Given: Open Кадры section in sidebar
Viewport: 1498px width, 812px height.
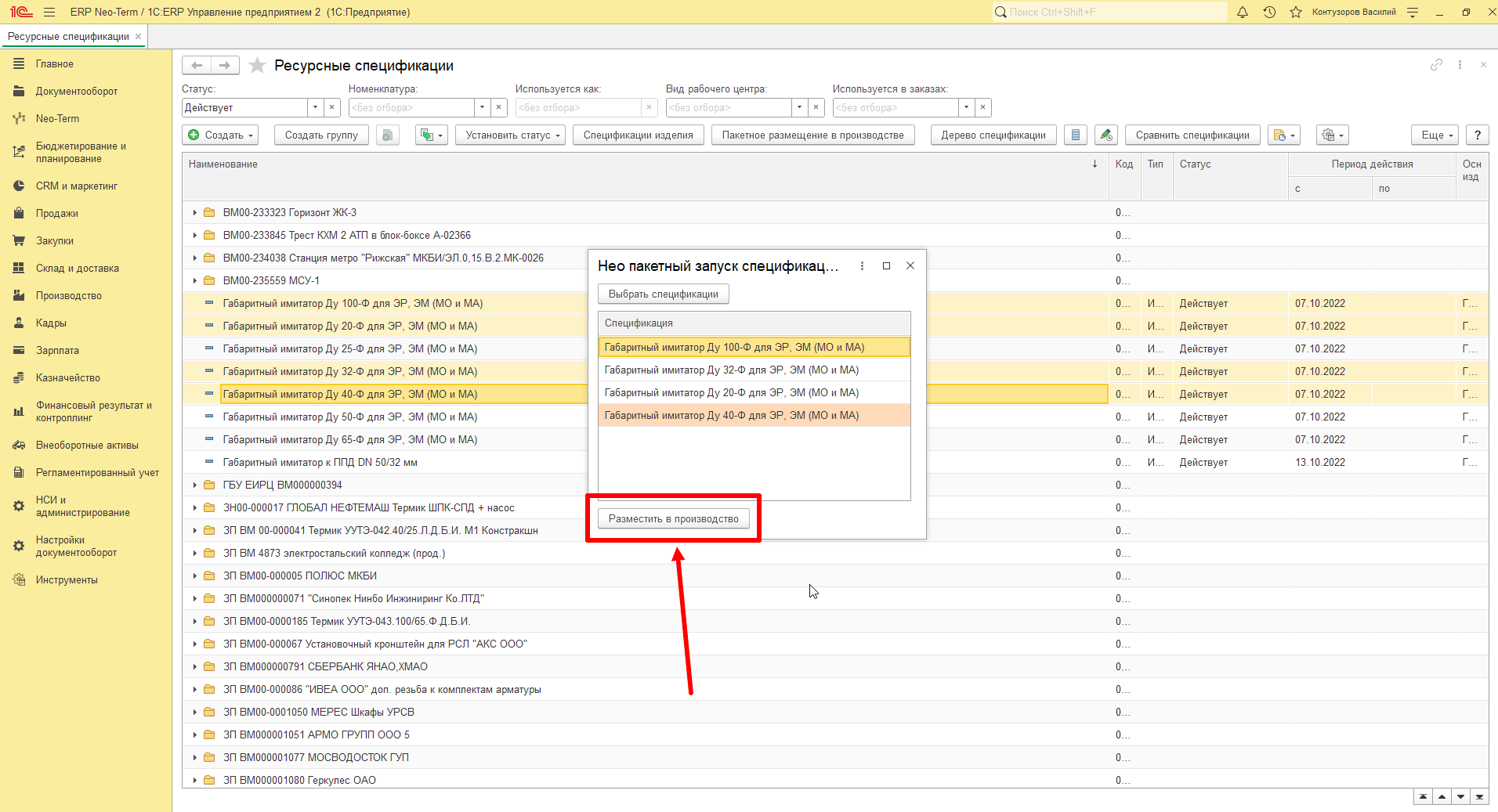Looking at the screenshot, I should pos(51,323).
